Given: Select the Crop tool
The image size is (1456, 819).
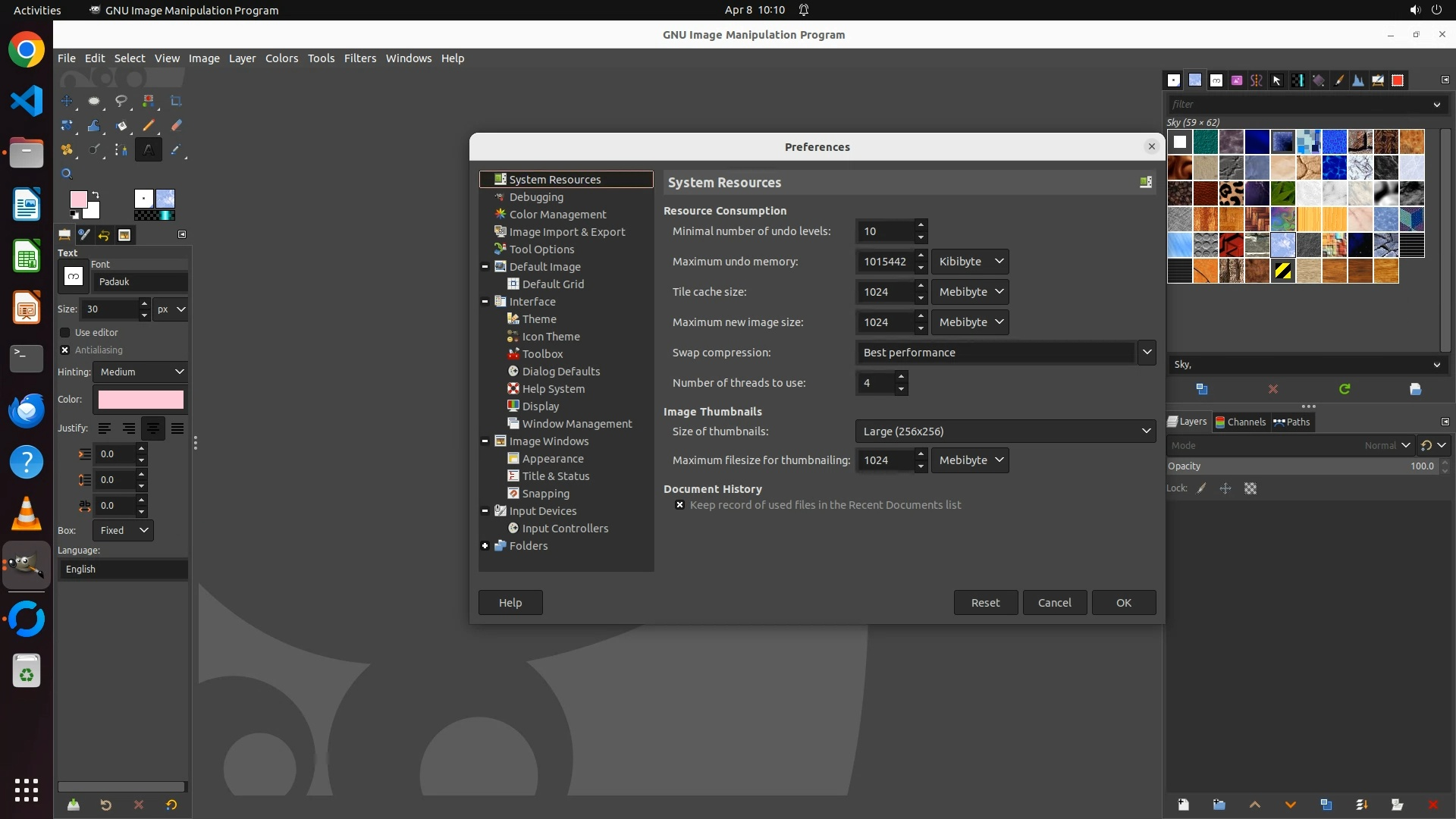Looking at the screenshot, I should pyautogui.click(x=176, y=101).
